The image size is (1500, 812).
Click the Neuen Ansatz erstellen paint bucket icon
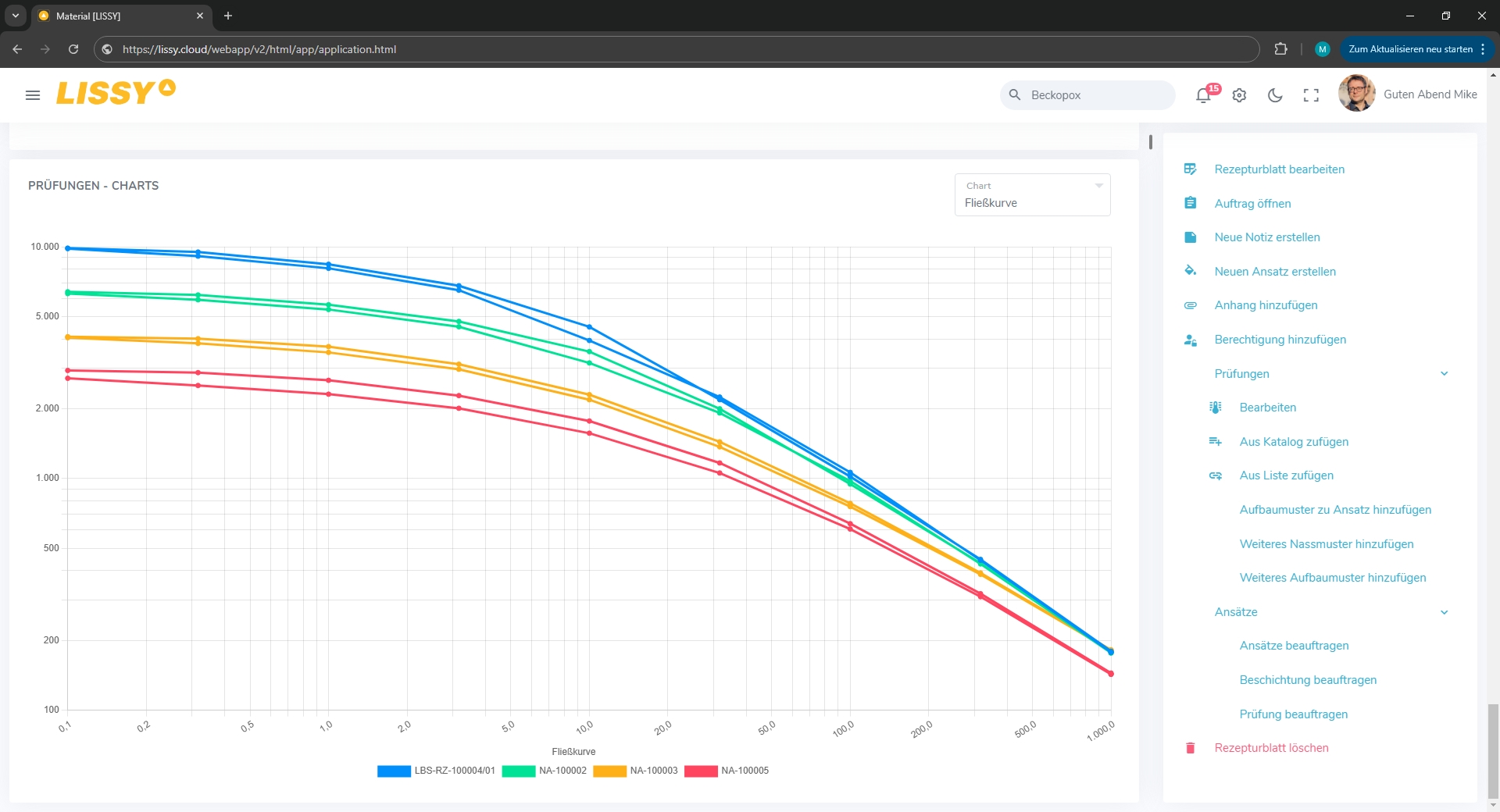1190,271
